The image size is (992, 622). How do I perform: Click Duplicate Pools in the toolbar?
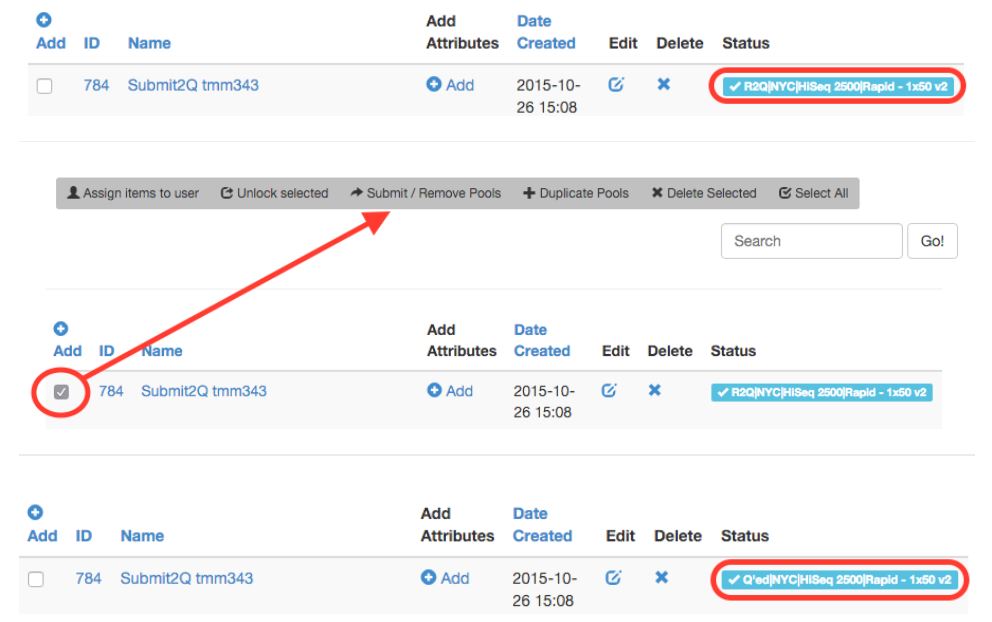[x=576, y=193]
